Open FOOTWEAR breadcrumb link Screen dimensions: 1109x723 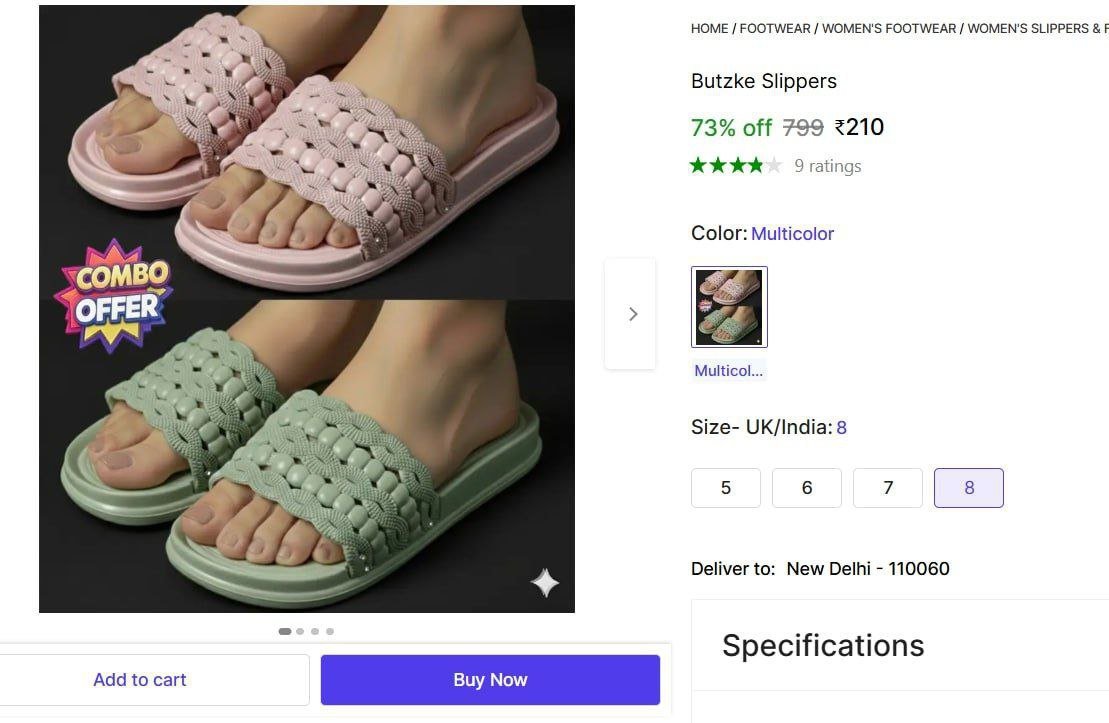(x=775, y=29)
